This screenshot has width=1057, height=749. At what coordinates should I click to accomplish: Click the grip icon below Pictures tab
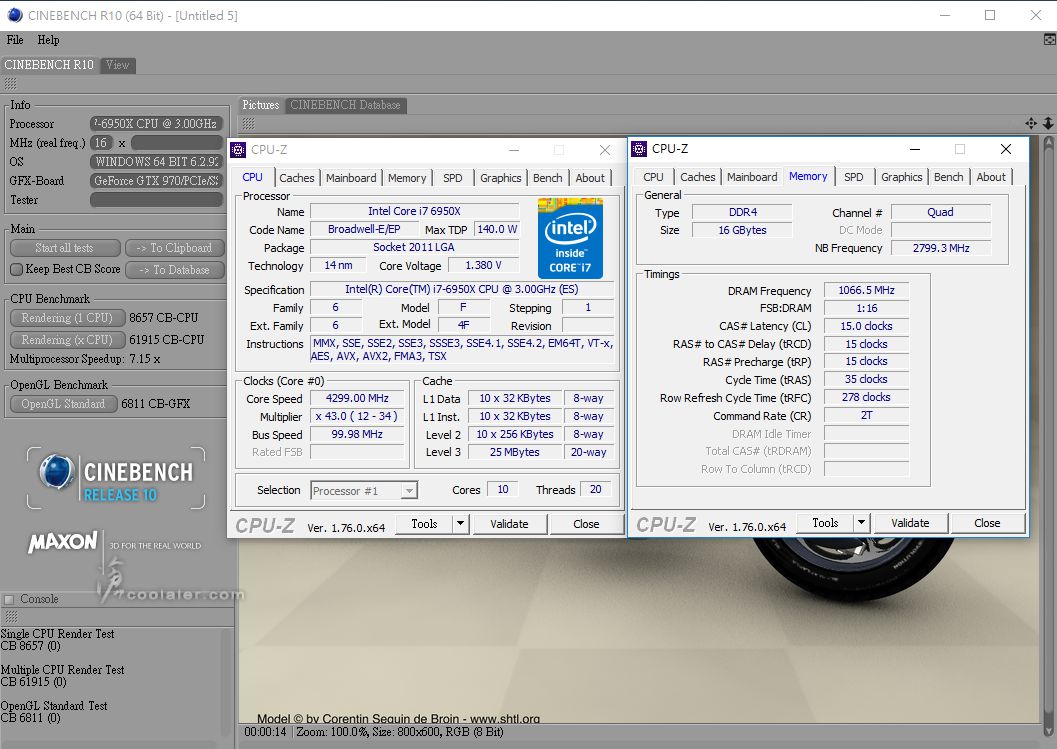pyautogui.click(x=249, y=123)
